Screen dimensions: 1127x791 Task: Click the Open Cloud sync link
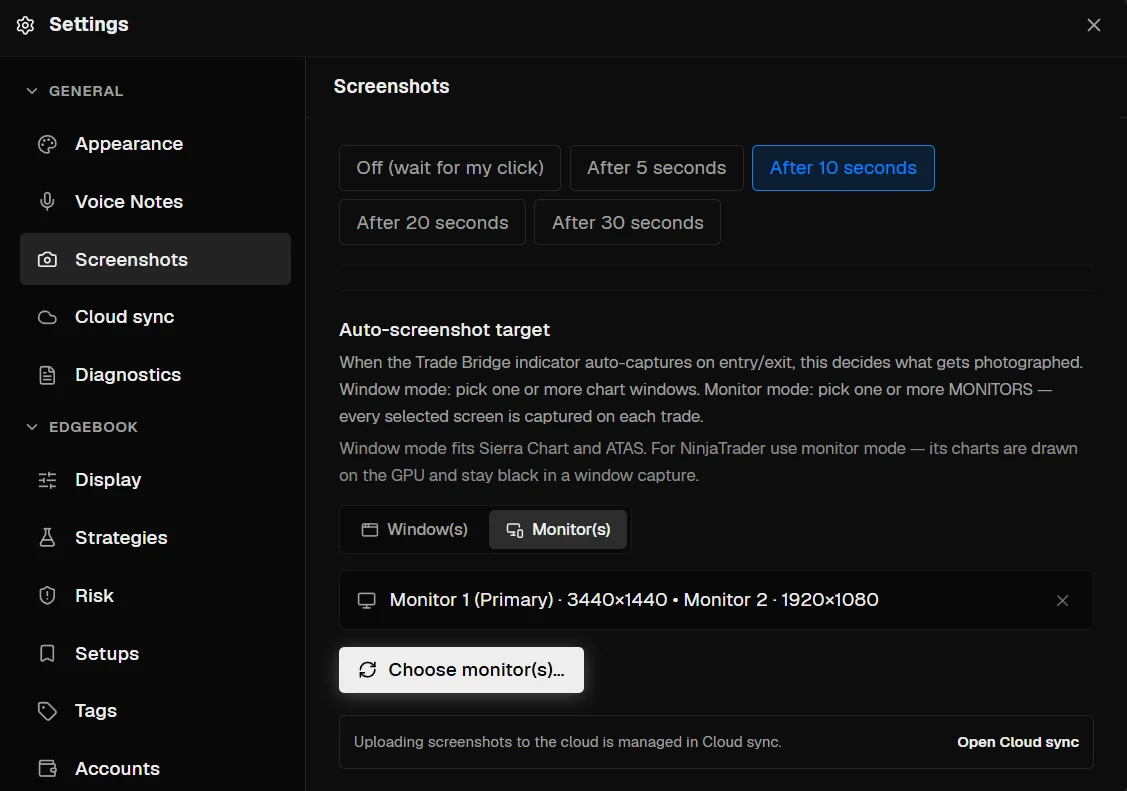[1018, 742]
